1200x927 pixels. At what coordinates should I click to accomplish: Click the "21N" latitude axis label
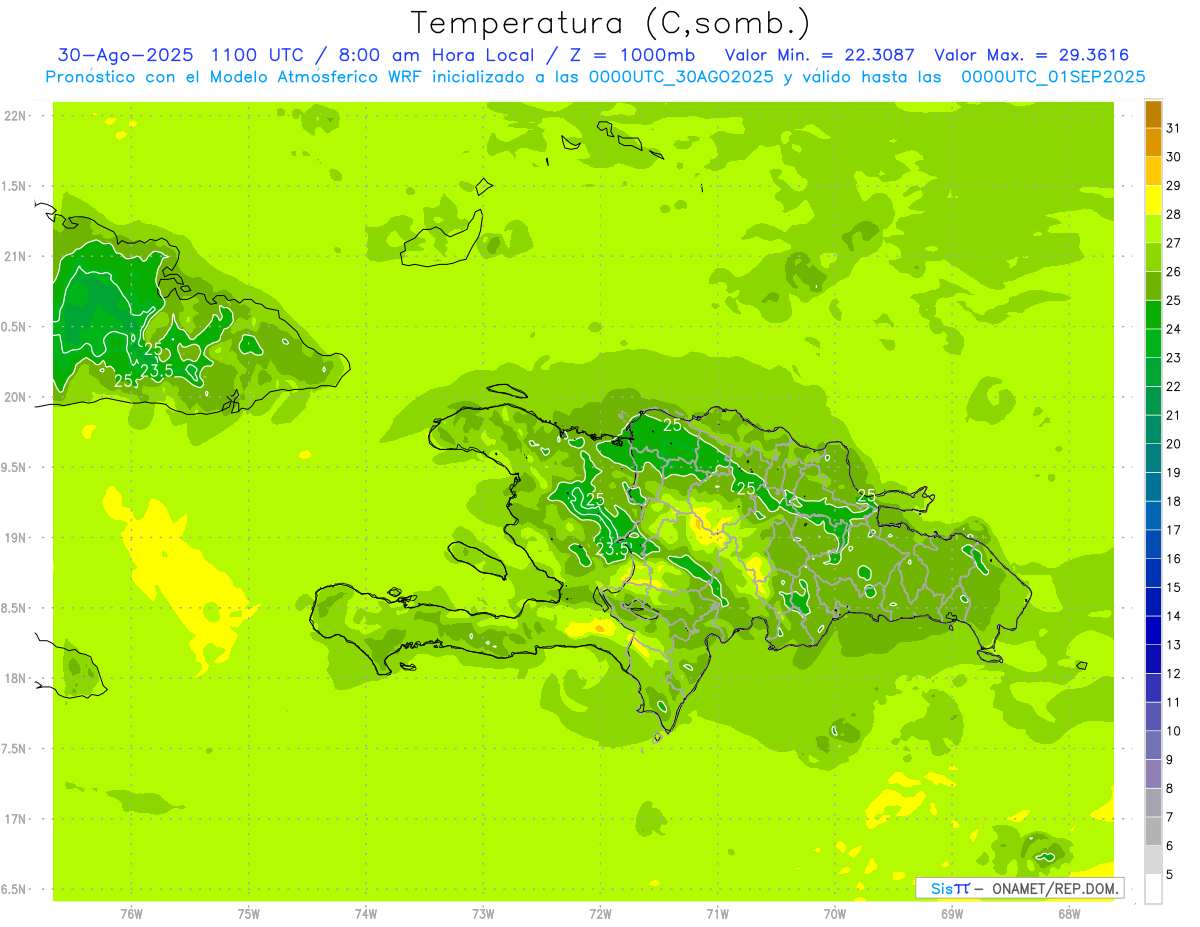(14, 256)
